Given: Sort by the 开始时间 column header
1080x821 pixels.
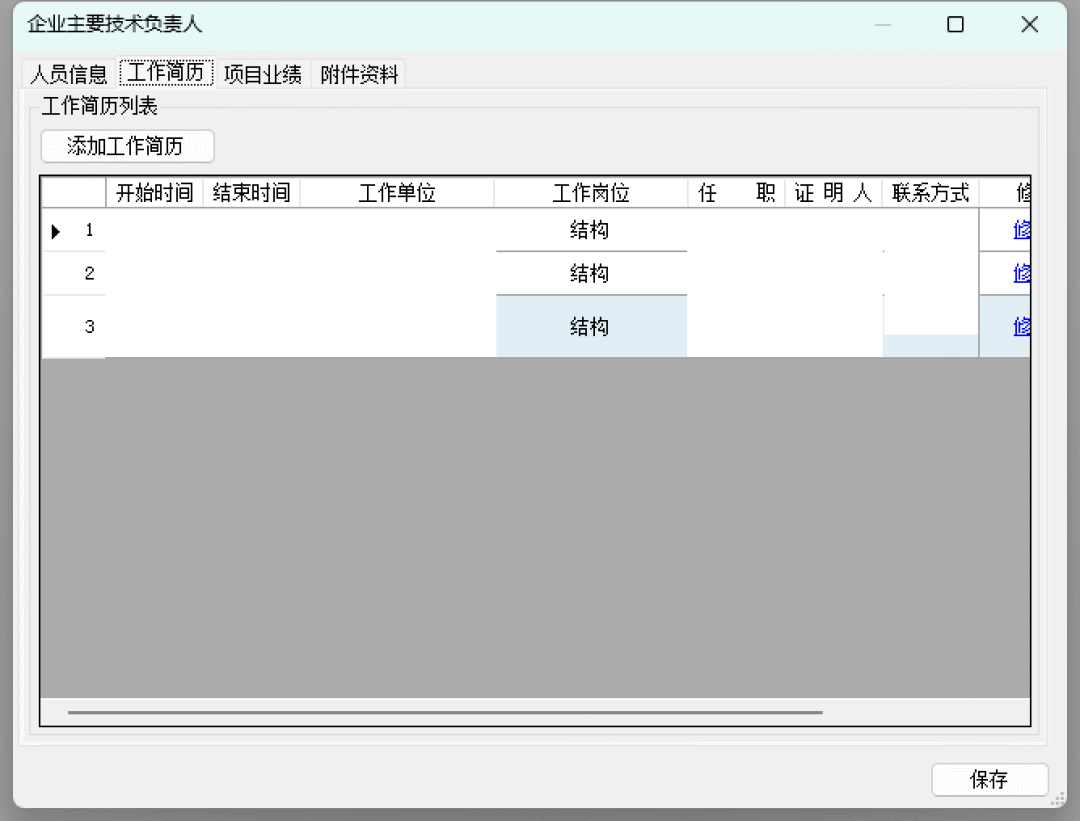Looking at the screenshot, I should pyautogui.click(x=154, y=193).
